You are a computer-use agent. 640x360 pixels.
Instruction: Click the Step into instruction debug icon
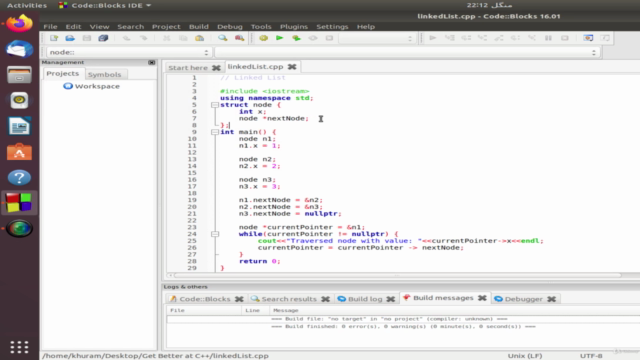[531, 38]
